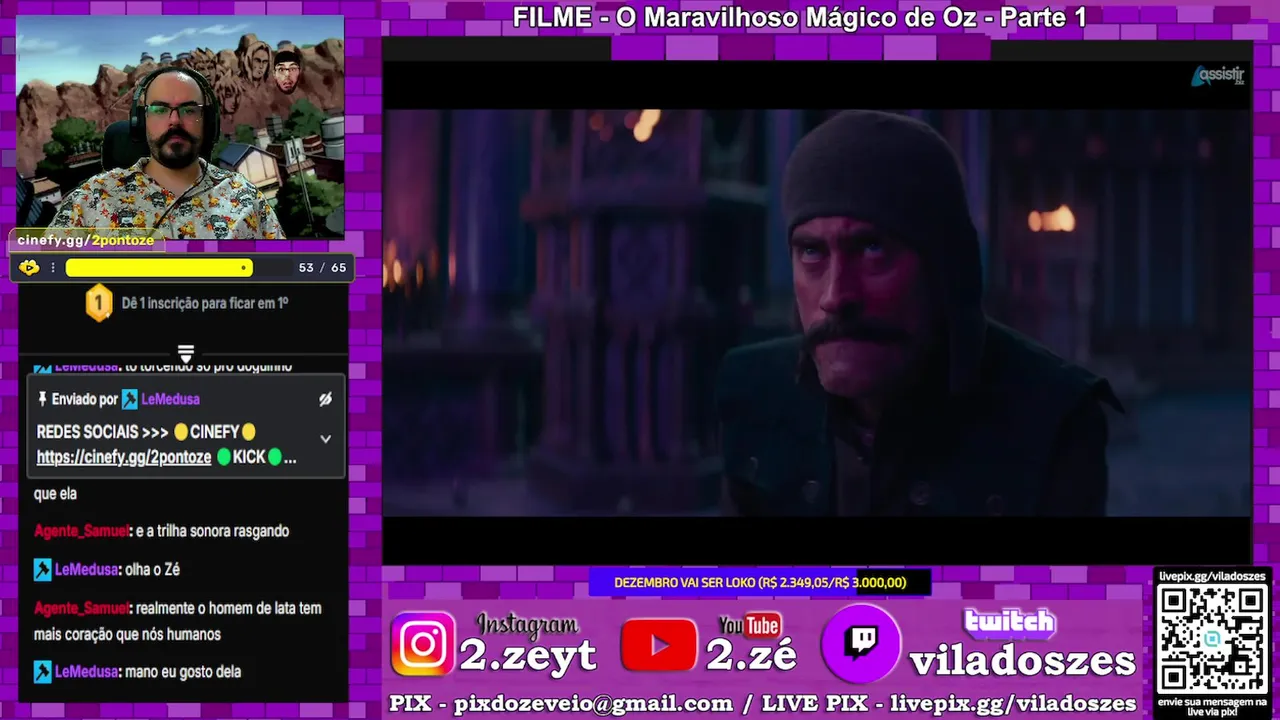
Task: Open LeMedusa username in pinned message
Action: [x=170, y=399]
